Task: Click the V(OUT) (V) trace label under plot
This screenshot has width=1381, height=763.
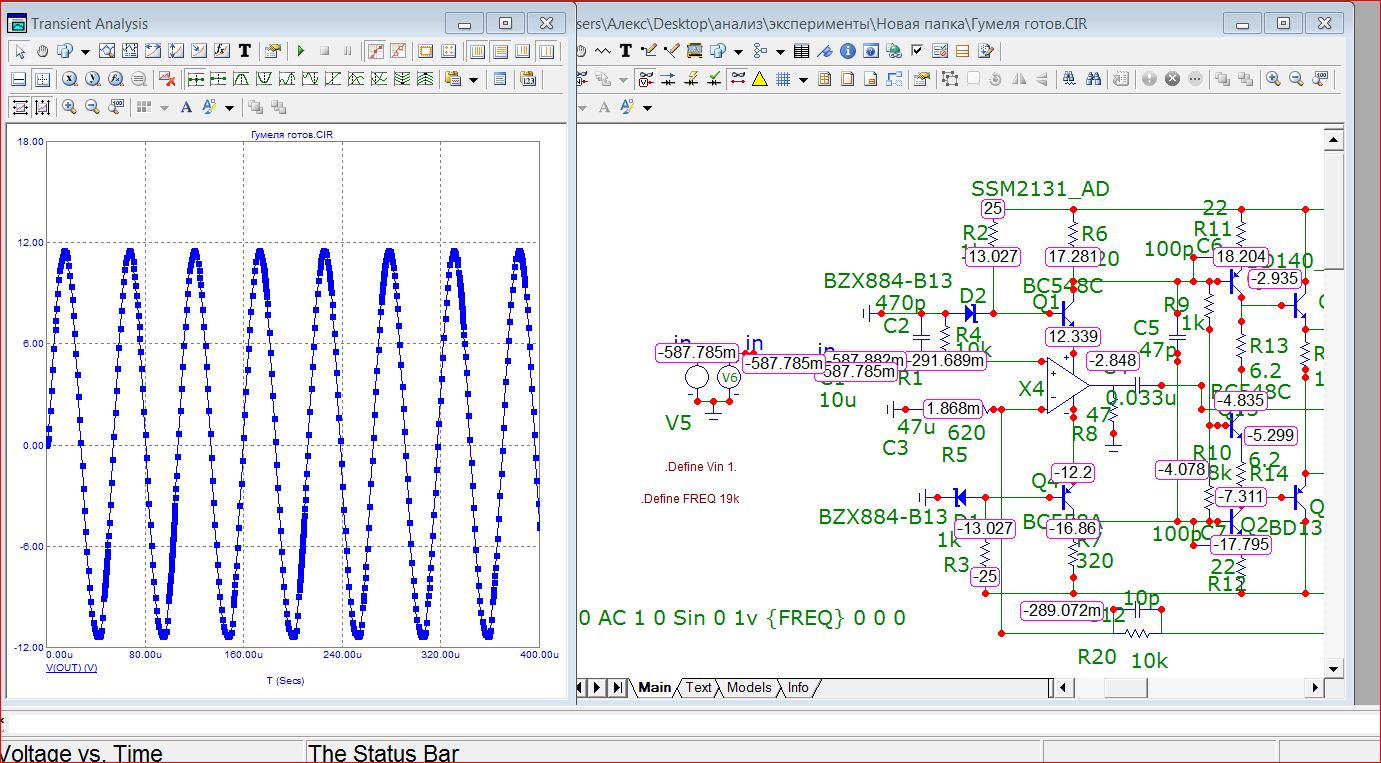Action: pos(71,668)
